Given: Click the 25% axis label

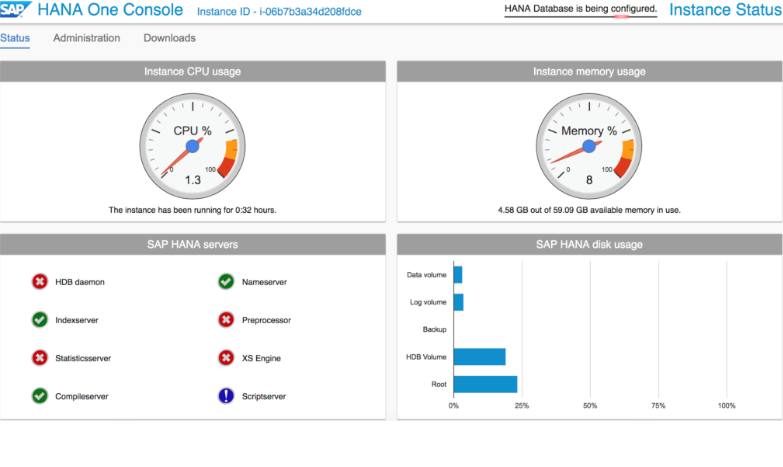Looking at the screenshot, I should click(522, 406).
